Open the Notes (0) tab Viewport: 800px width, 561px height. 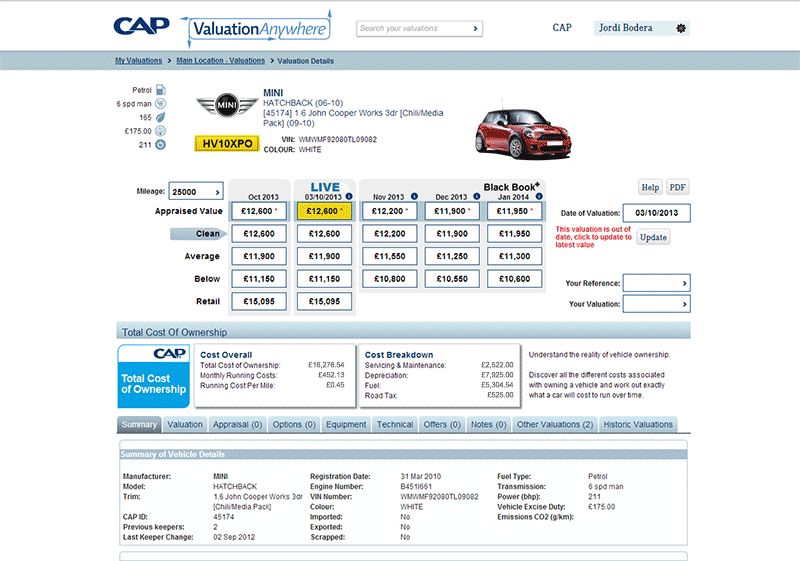488,424
